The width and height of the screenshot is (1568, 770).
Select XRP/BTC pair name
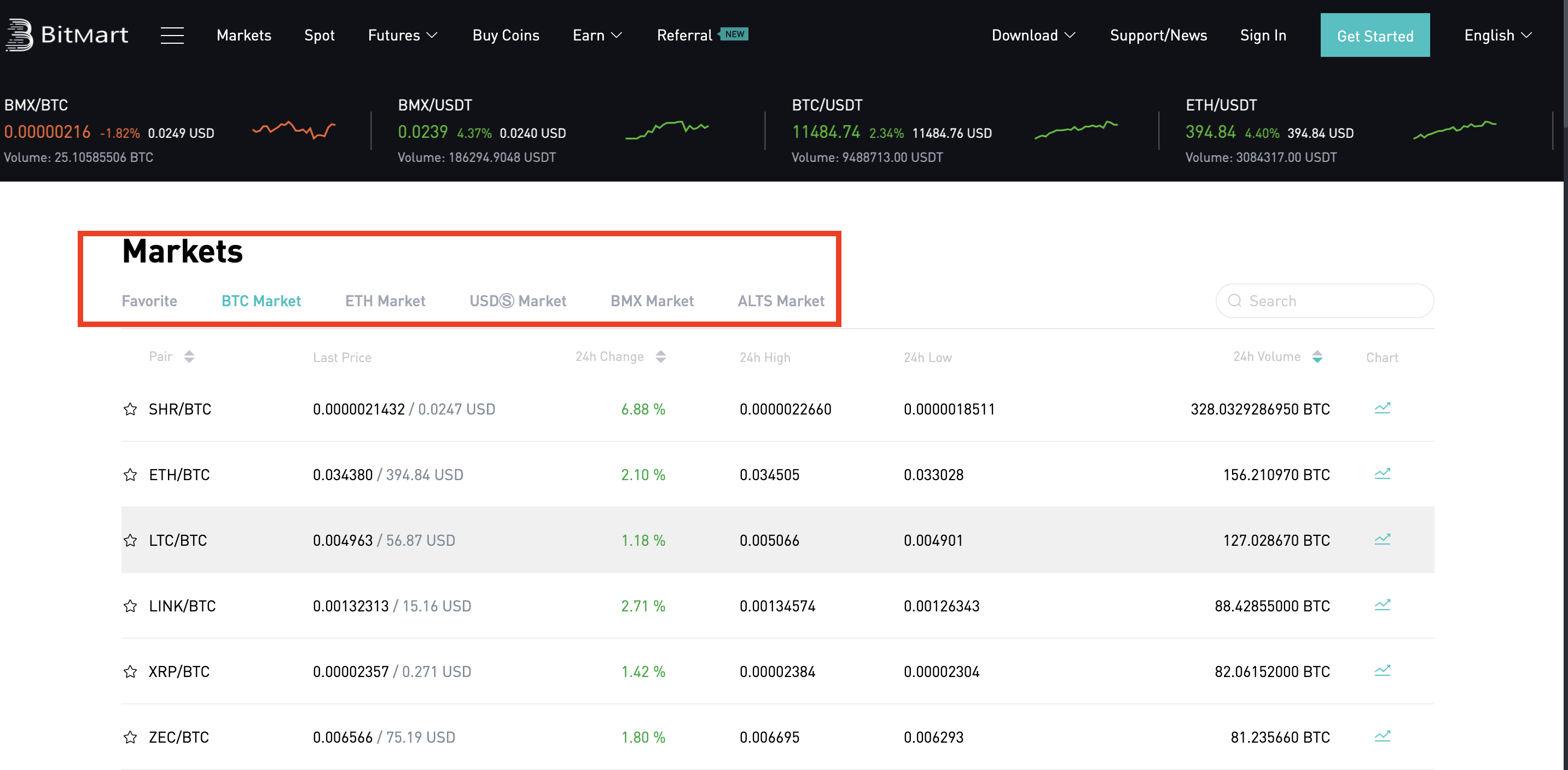(x=179, y=672)
